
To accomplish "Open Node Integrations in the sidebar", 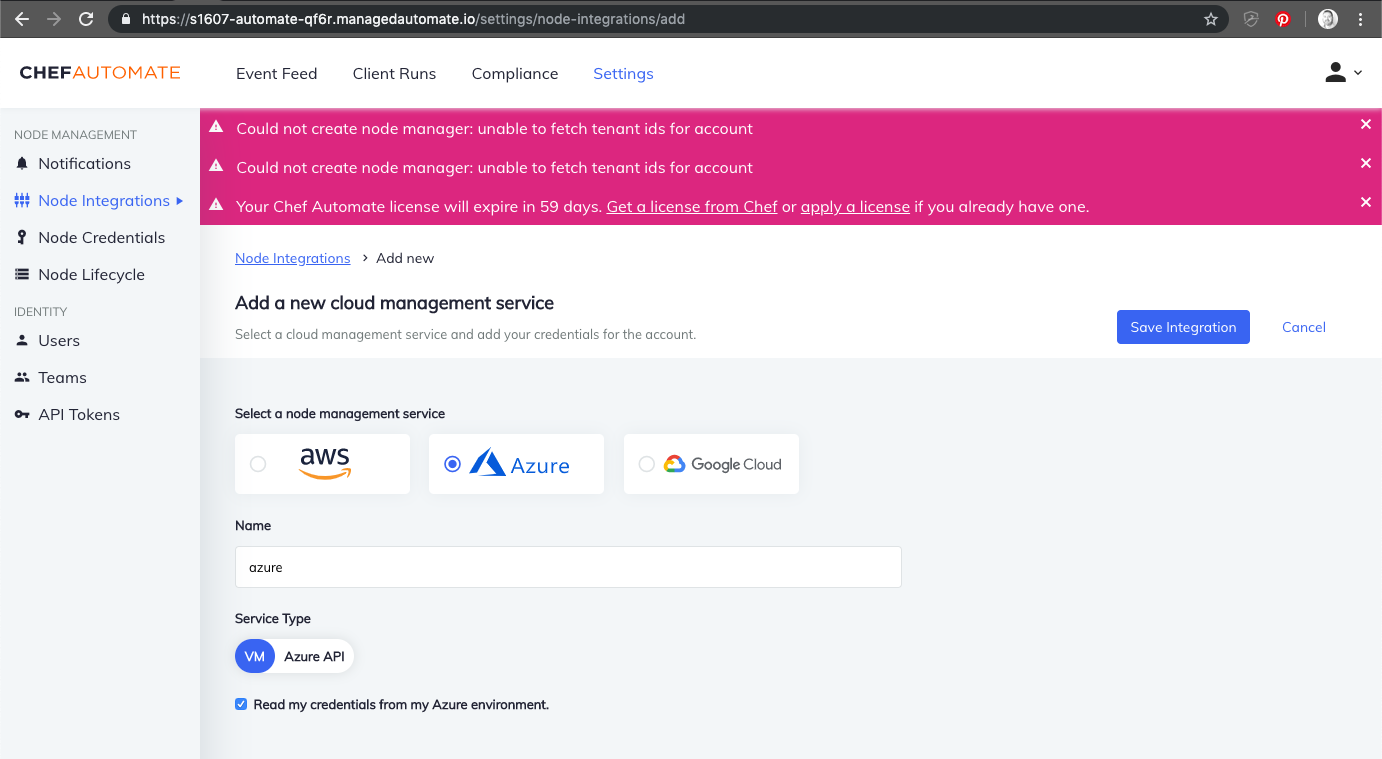I will 104,200.
